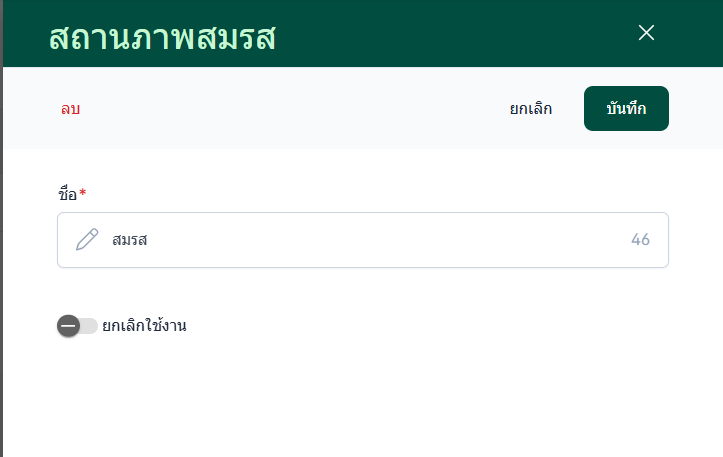This screenshot has width=723, height=457.
Task: Click the light gray toggle track
Action: point(90,326)
